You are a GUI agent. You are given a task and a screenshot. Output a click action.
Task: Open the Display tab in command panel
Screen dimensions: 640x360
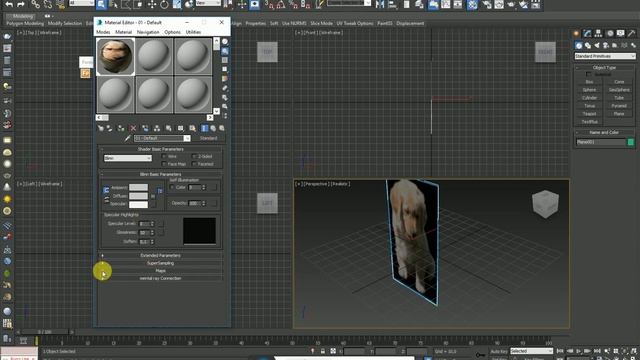point(620,33)
